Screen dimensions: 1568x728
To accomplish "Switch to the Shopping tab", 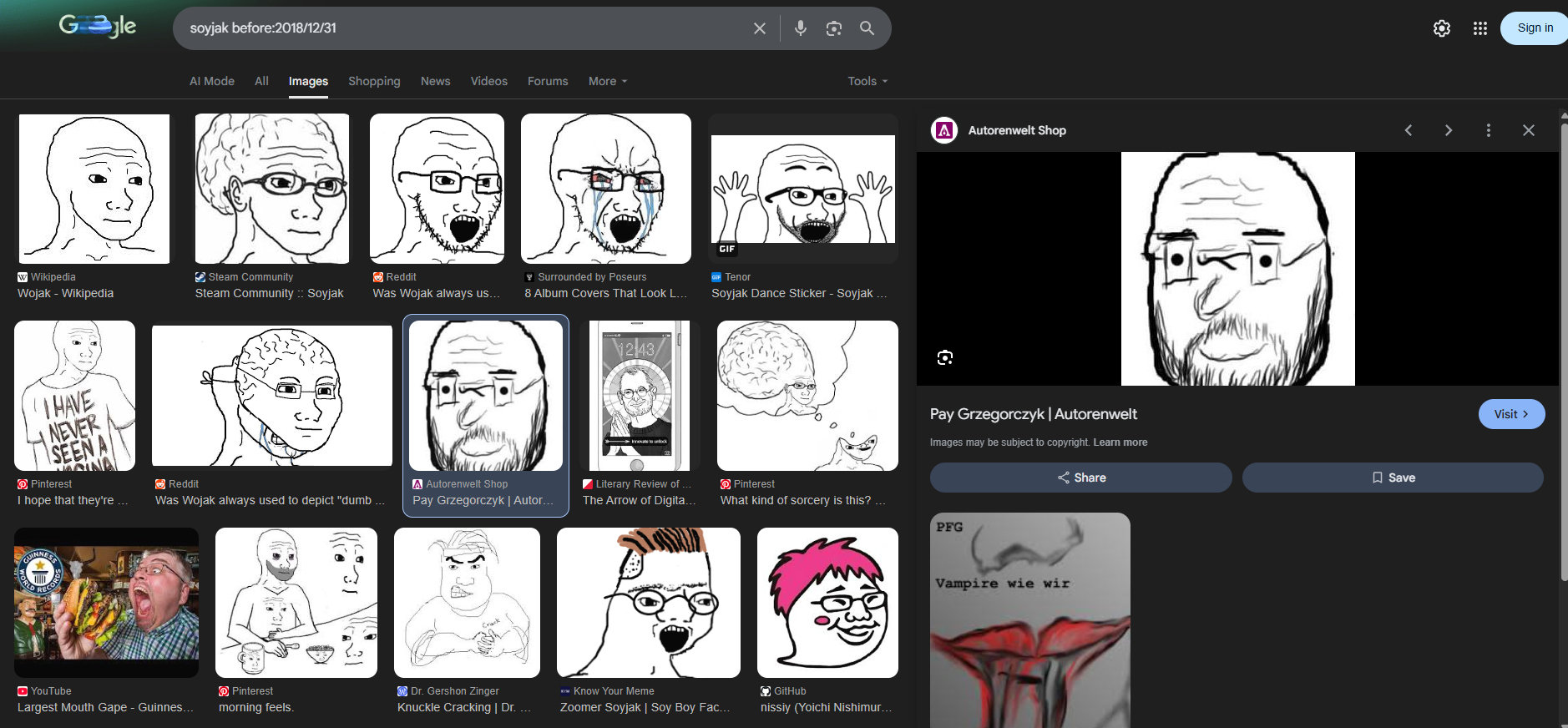I will click(374, 81).
